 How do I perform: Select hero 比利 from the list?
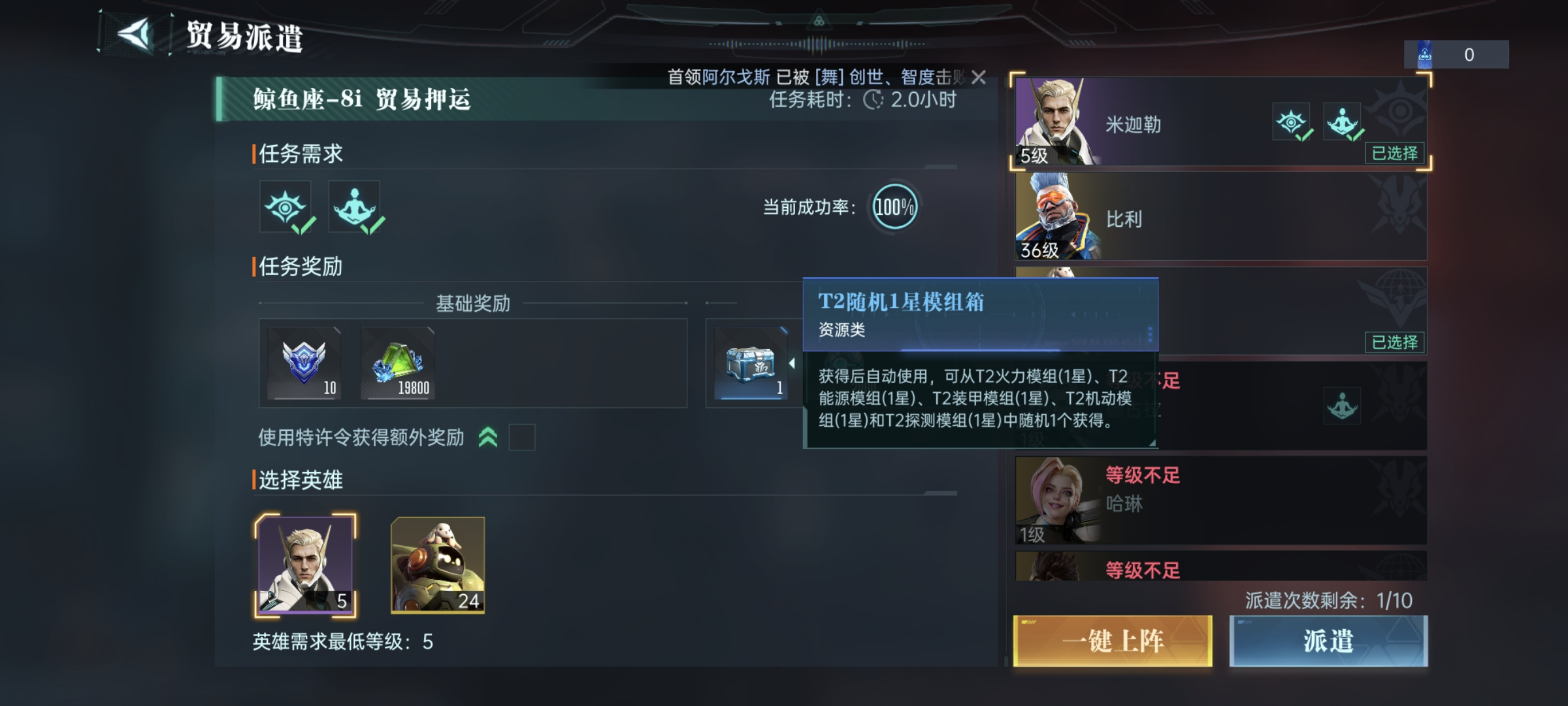(x=1220, y=216)
